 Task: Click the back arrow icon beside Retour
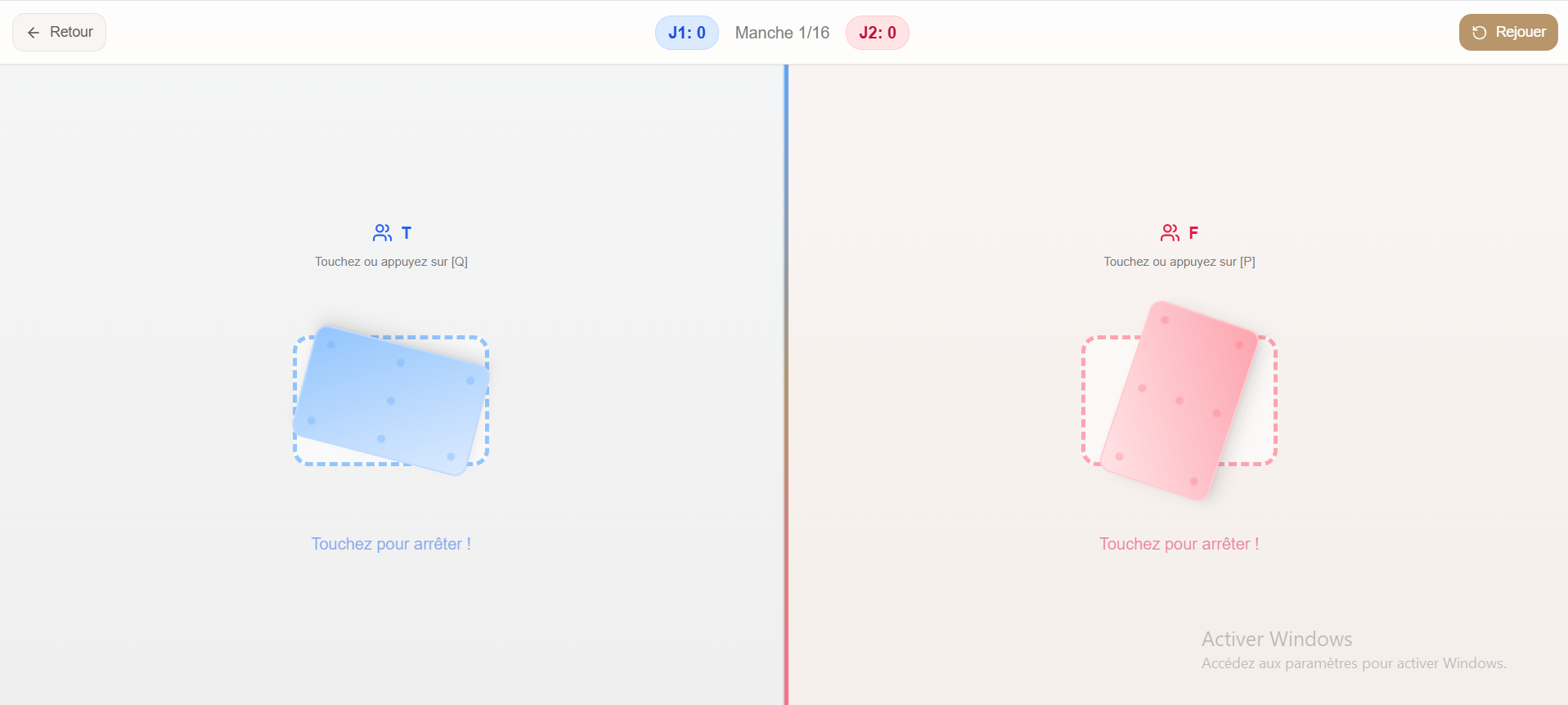pyautogui.click(x=34, y=33)
